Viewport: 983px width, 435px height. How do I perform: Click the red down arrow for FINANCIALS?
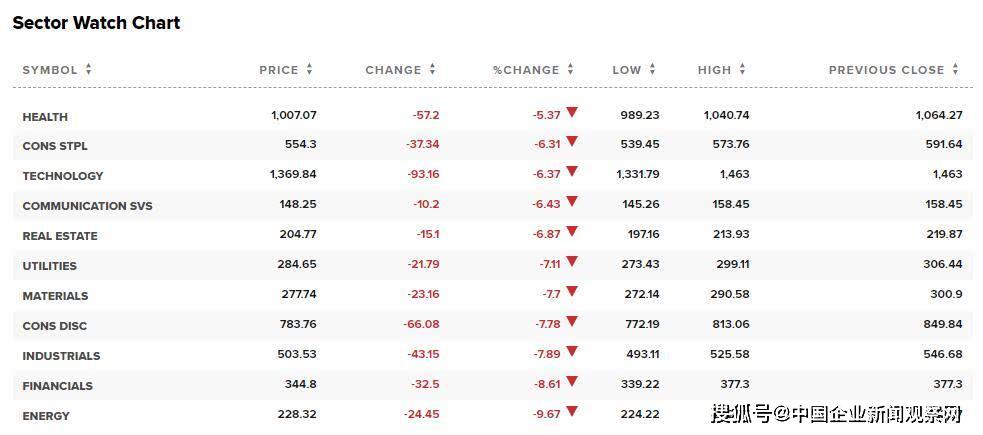572,382
